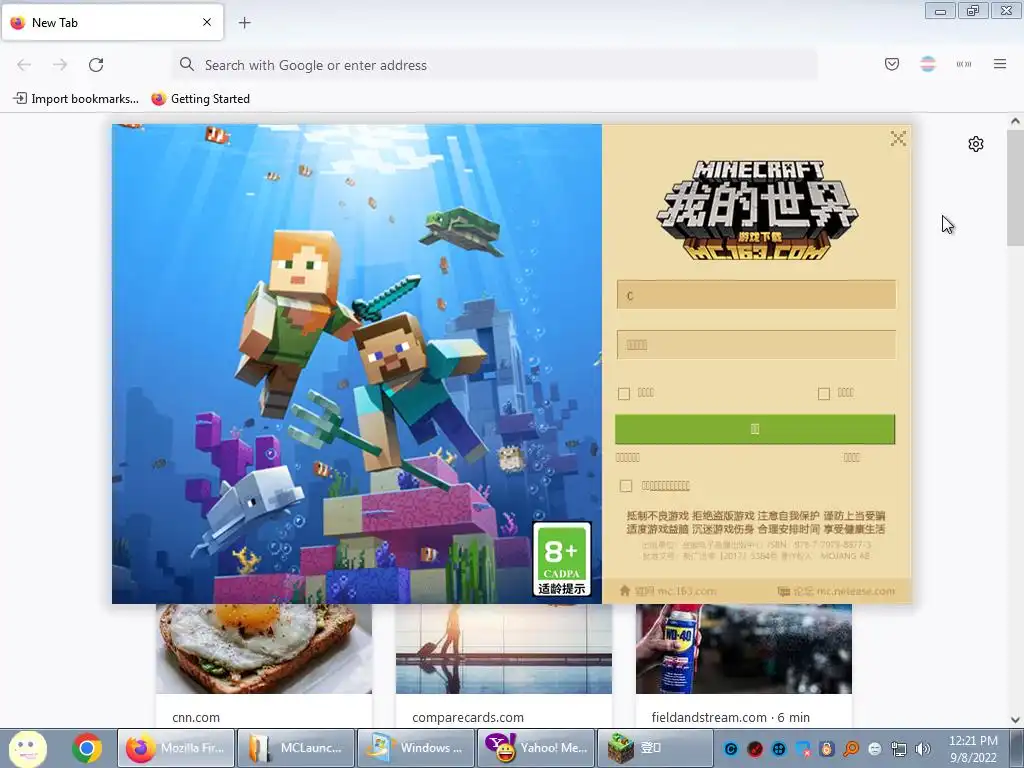
Task: Go back using the back arrow
Action: (24, 65)
